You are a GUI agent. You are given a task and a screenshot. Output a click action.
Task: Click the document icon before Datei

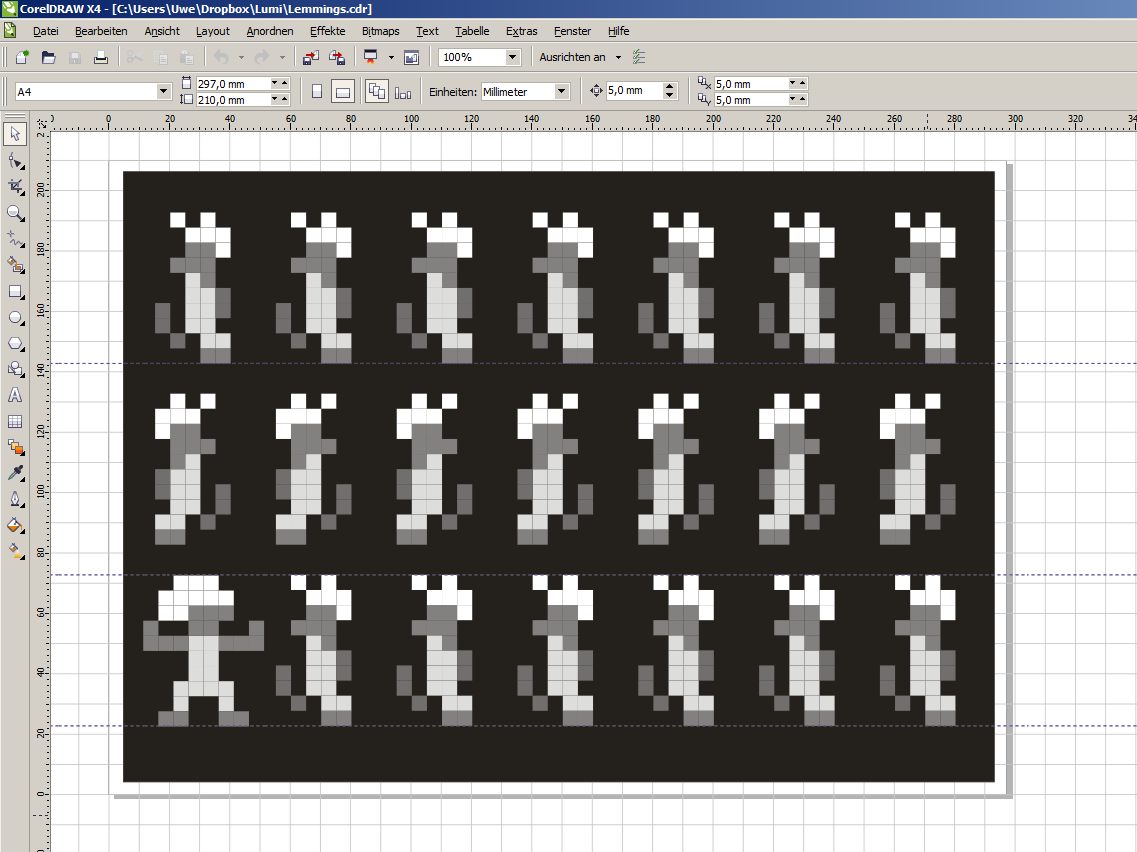pos(10,30)
